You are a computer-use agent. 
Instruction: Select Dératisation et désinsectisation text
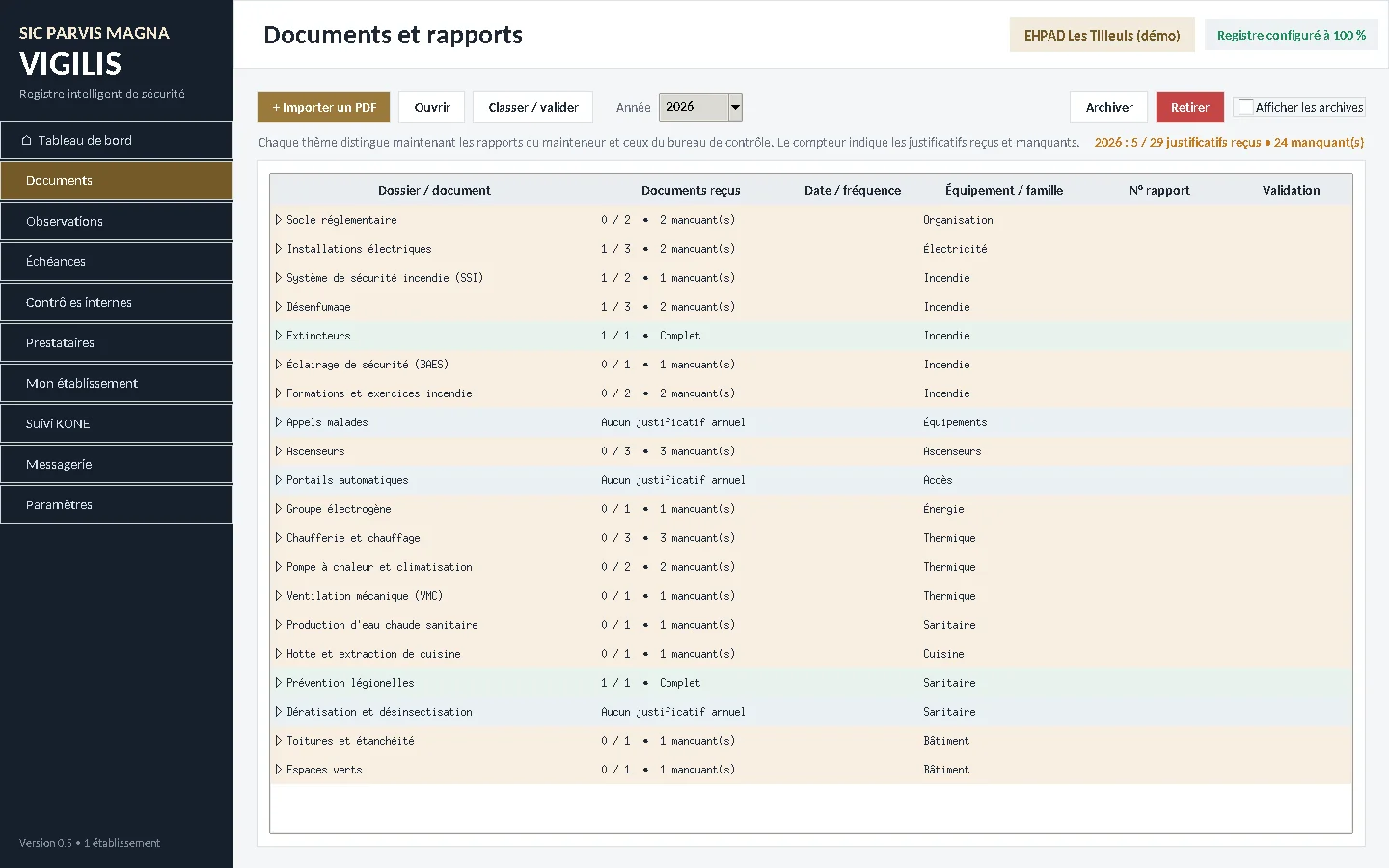pyautogui.click(x=379, y=712)
